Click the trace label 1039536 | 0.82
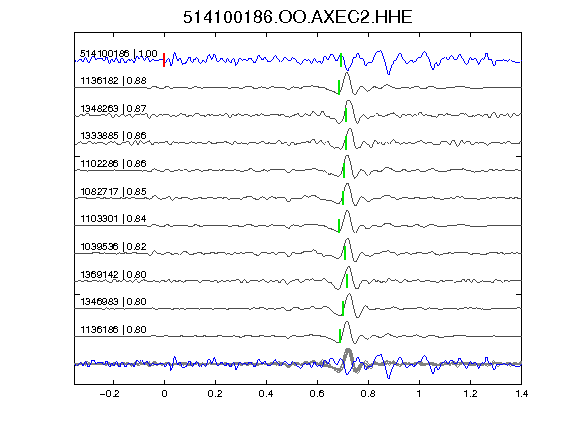Screen dimensions: 576x432 (x=113, y=246)
